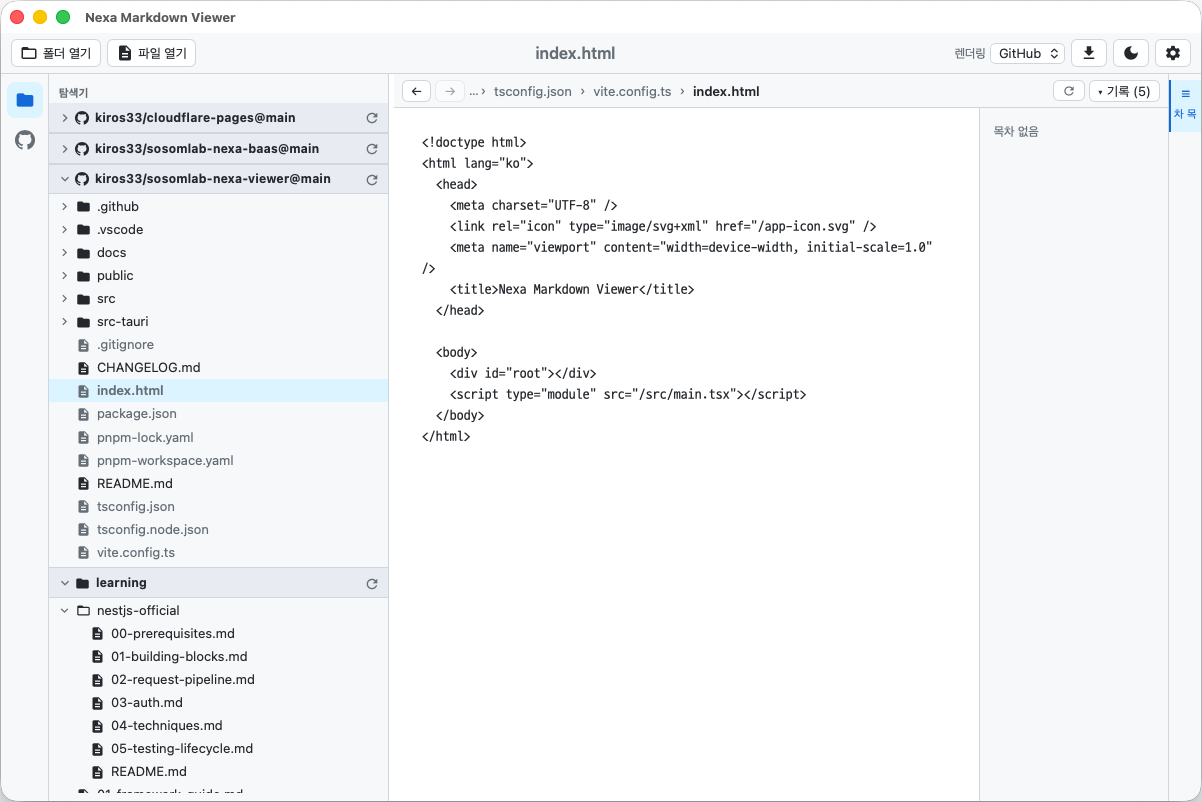This screenshot has height=802, width=1202.
Task: Open the 렌더링 GitHub style dropdown
Action: [1027, 53]
